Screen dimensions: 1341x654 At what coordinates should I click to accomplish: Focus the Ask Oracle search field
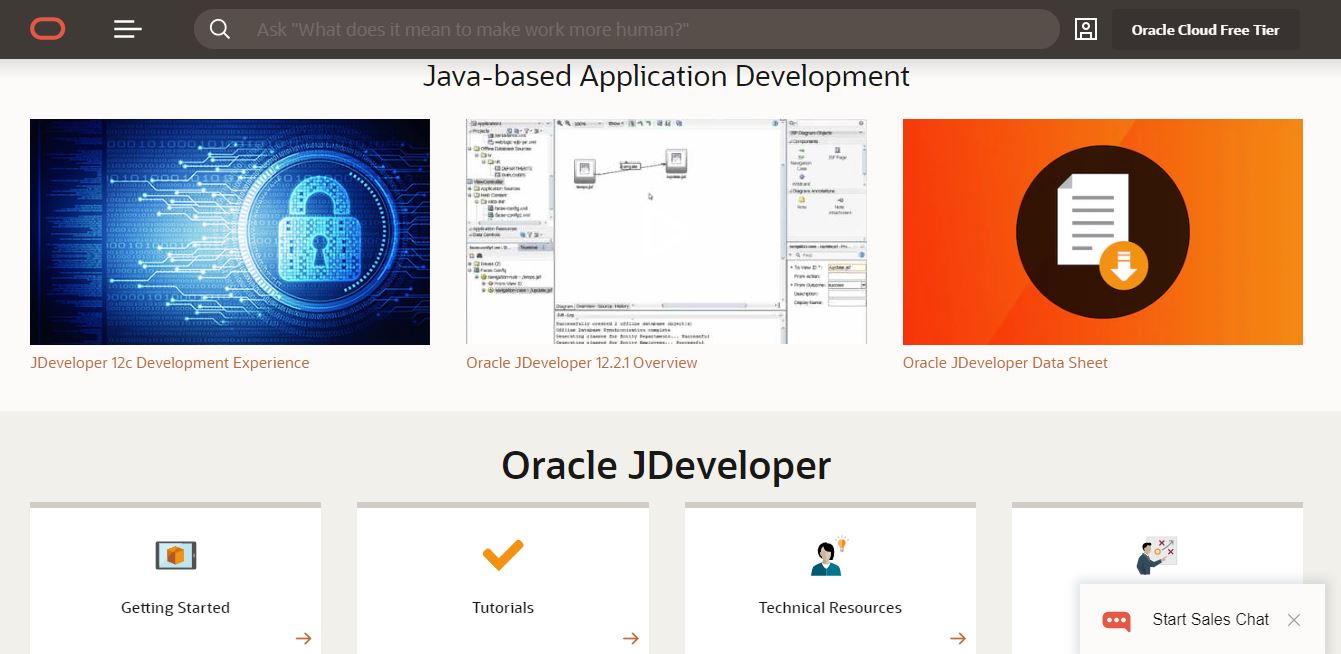[626, 30]
